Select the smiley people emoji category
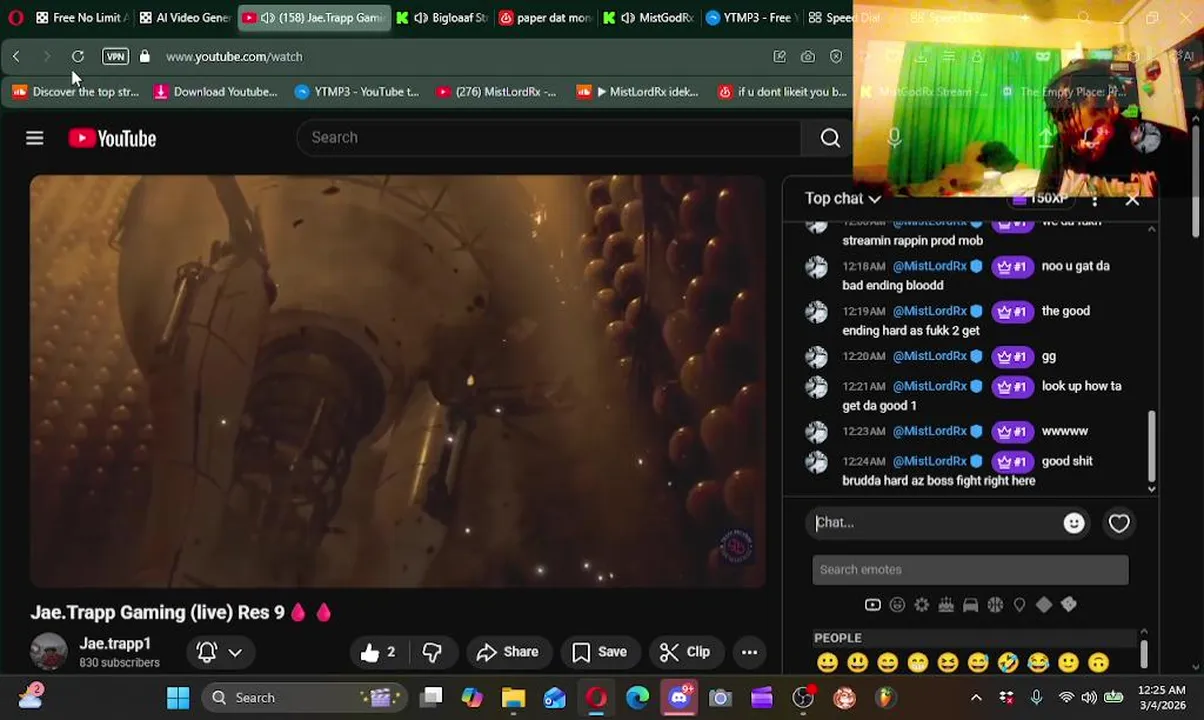1204x720 pixels. pos(897,605)
